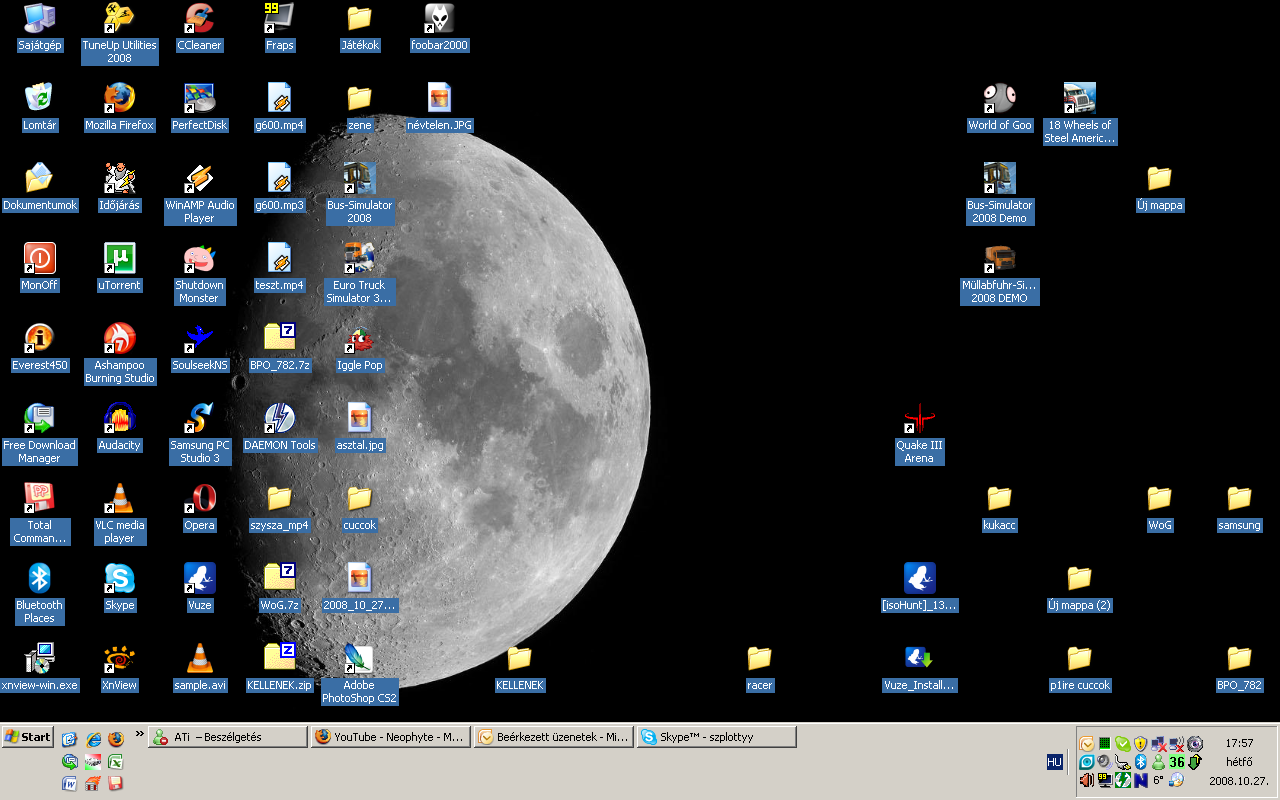Launch XnView shortcut

tap(119, 668)
